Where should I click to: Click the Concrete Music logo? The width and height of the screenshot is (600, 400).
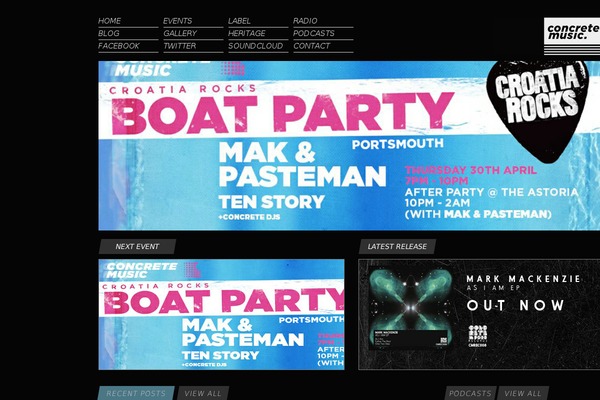[572, 35]
